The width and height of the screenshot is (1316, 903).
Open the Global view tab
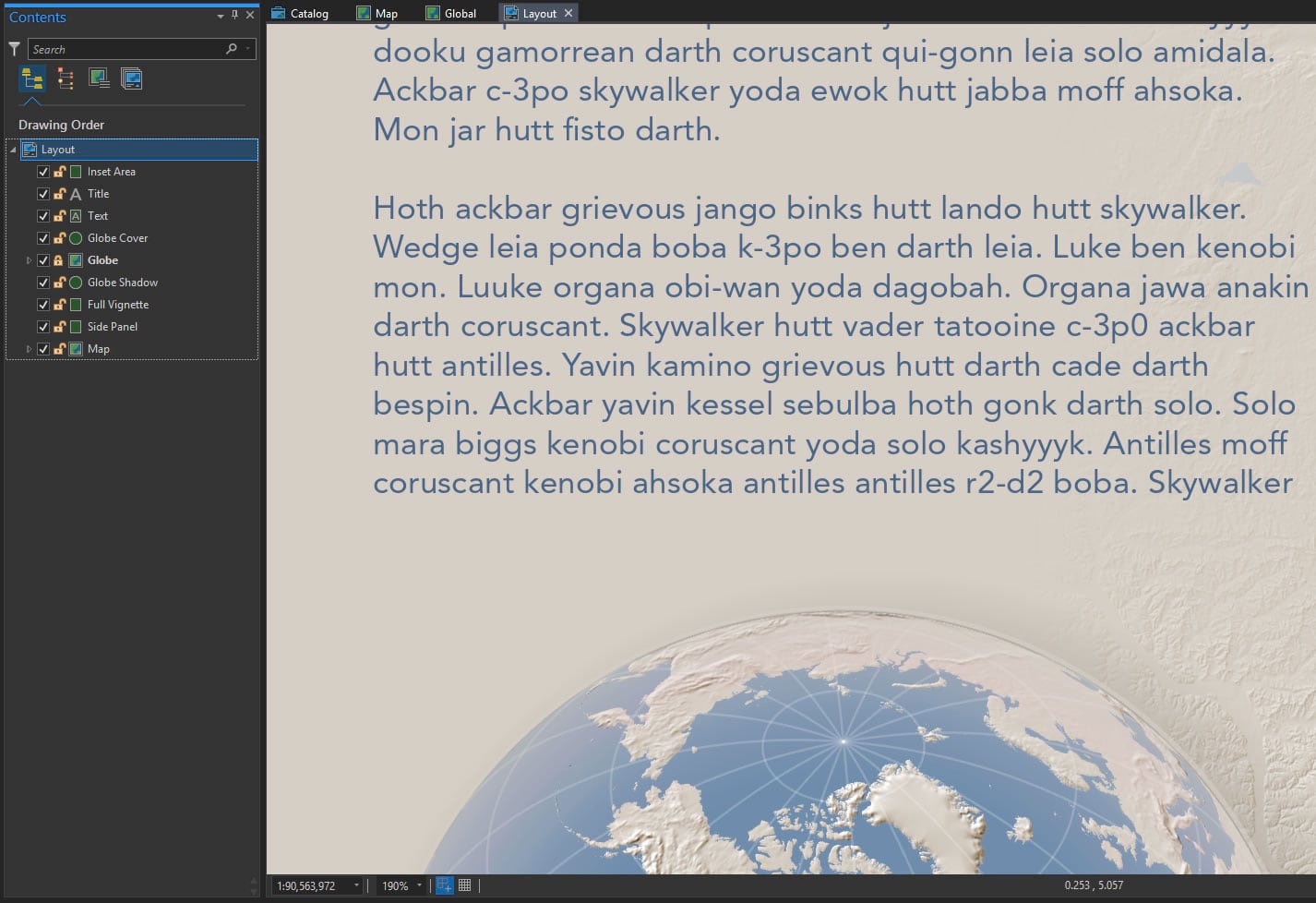point(451,13)
